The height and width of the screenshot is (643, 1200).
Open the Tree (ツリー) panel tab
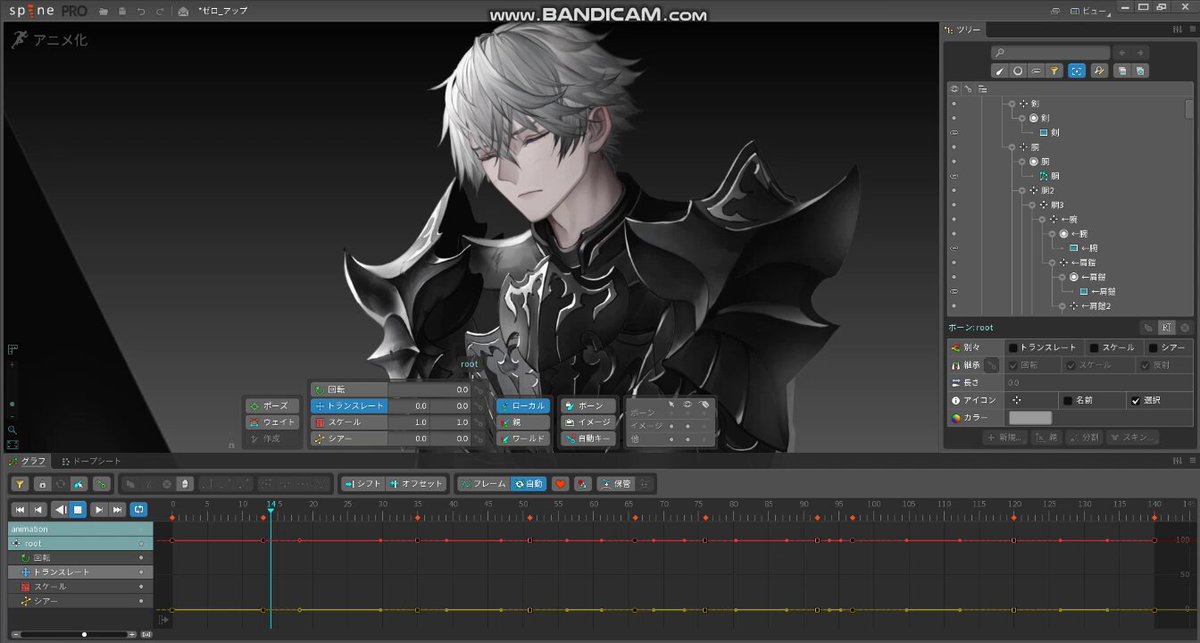[x=963, y=31]
